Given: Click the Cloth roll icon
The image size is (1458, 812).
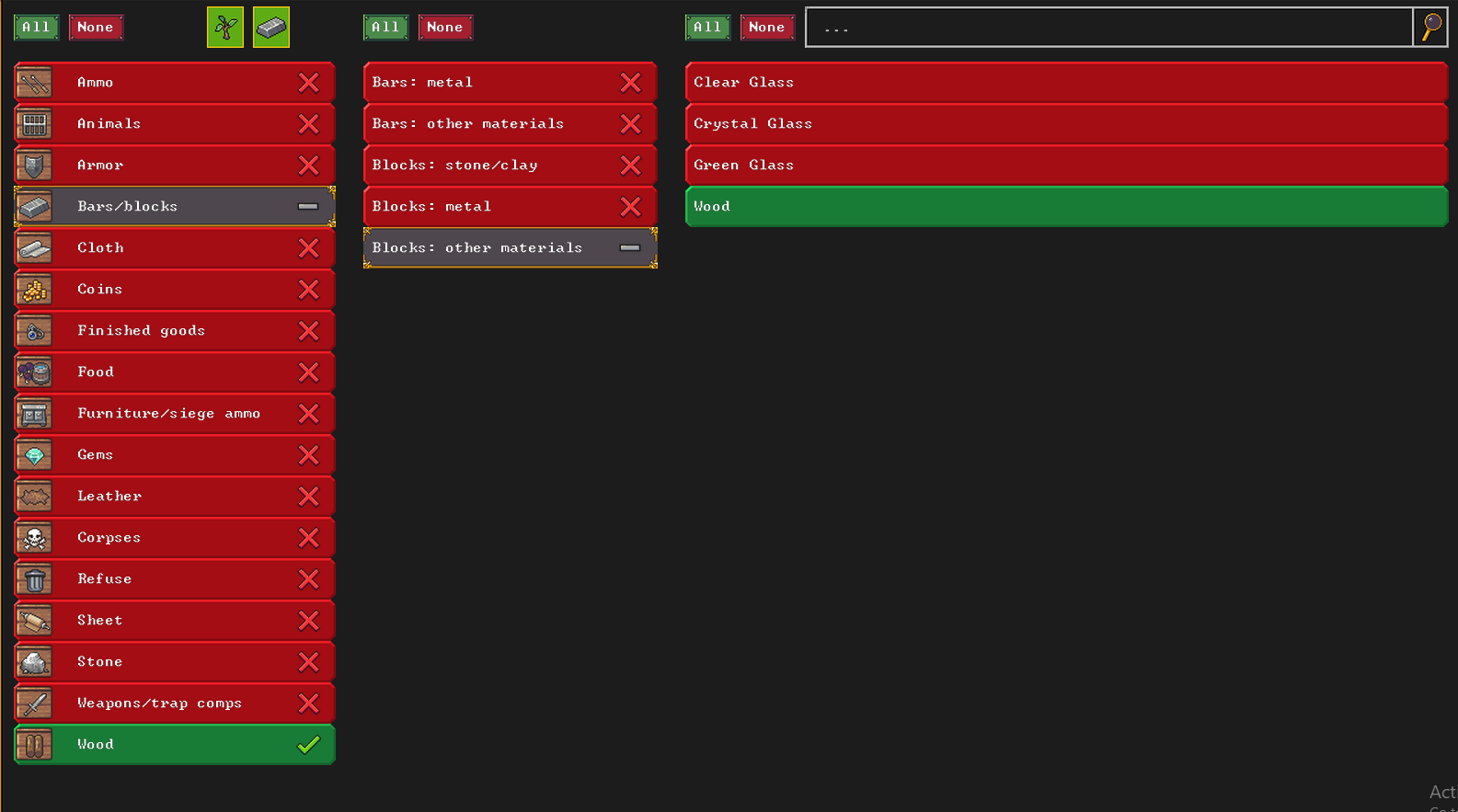Looking at the screenshot, I should point(34,248).
